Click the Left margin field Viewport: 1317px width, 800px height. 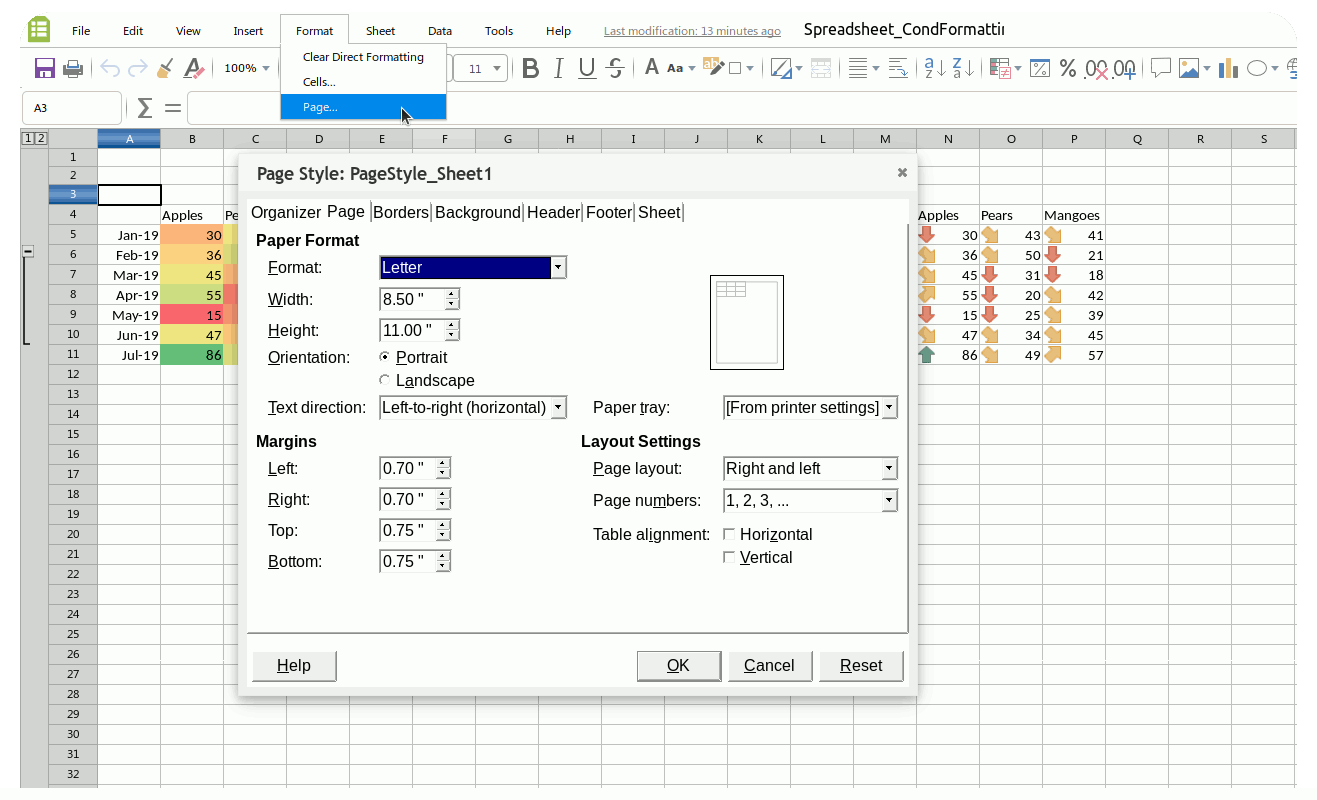408,468
